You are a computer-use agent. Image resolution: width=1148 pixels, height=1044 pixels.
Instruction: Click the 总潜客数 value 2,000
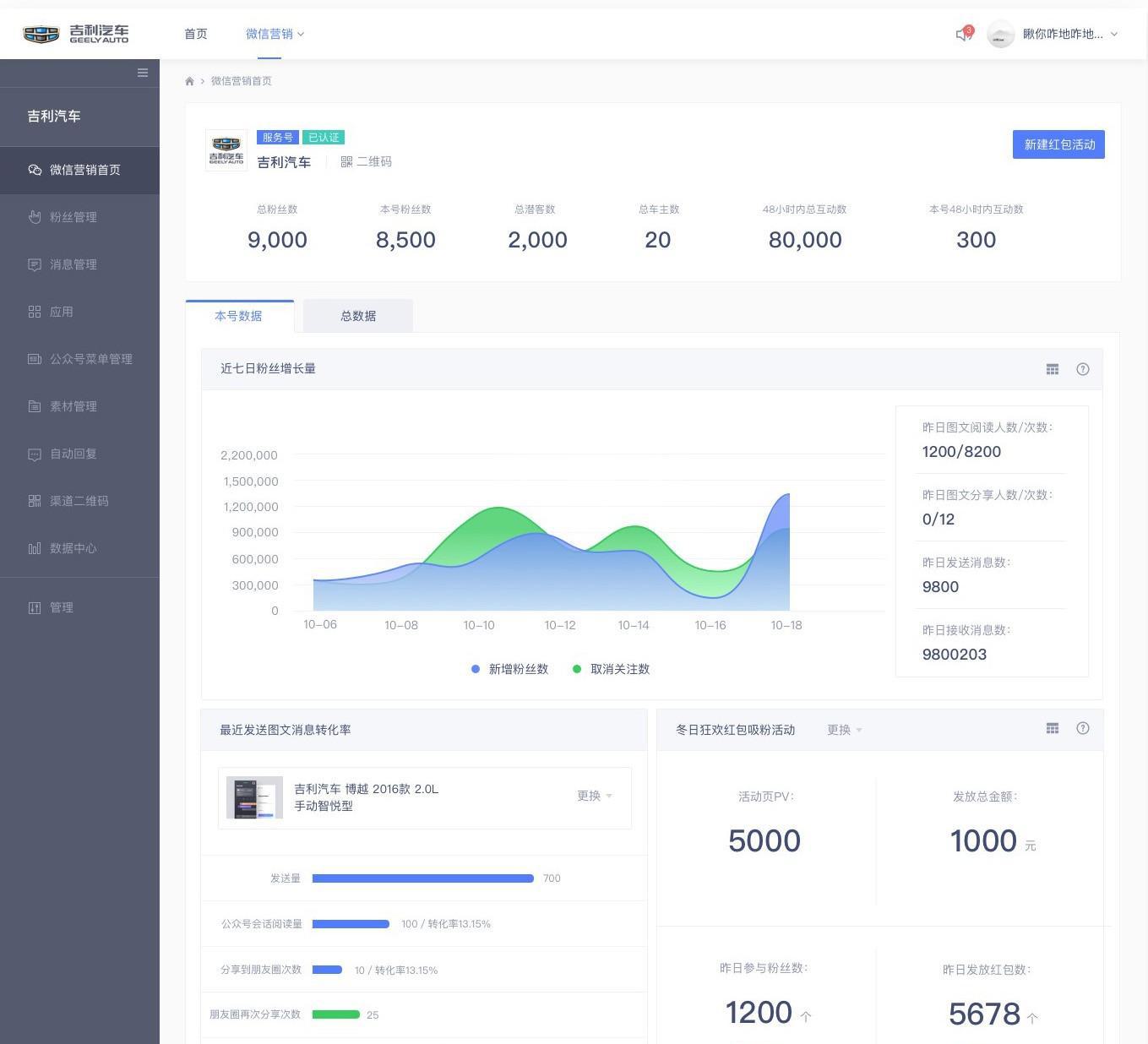point(537,240)
